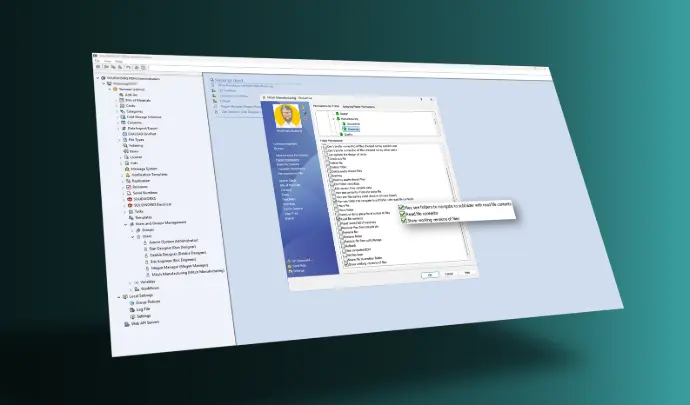690x405 pixels.
Task: Enable the Rename file permission
Action: pos(341,232)
